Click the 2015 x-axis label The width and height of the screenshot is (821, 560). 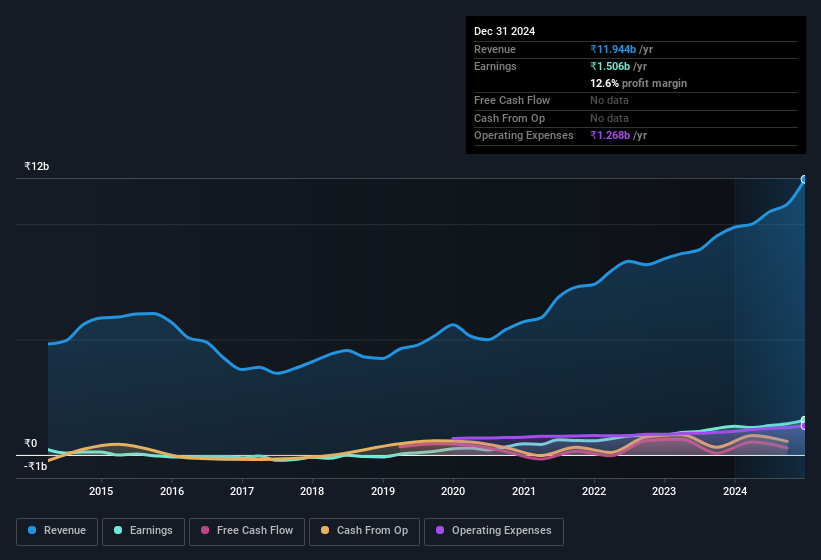click(x=101, y=491)
